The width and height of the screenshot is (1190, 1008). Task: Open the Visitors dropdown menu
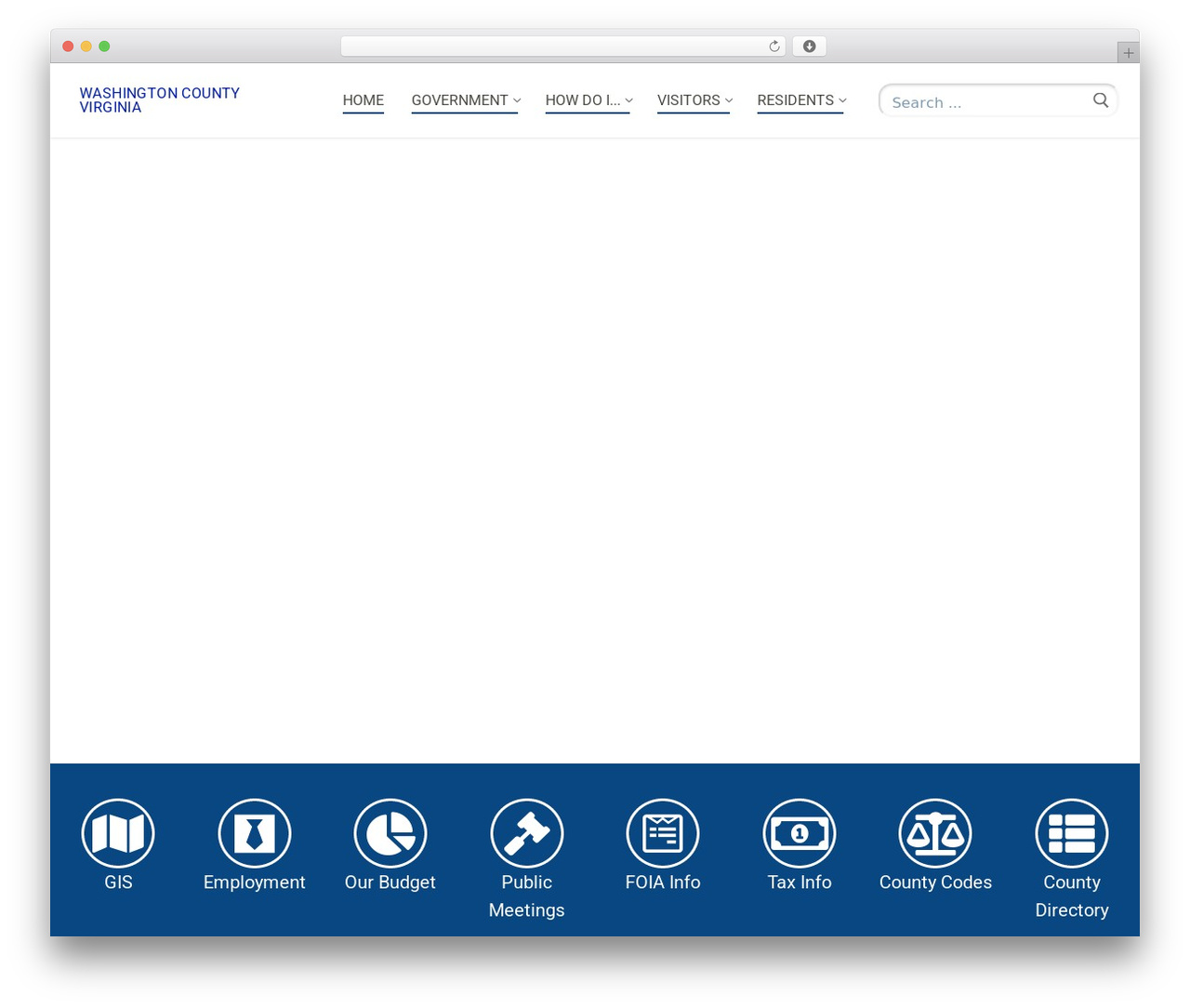[x=695, y=100]
